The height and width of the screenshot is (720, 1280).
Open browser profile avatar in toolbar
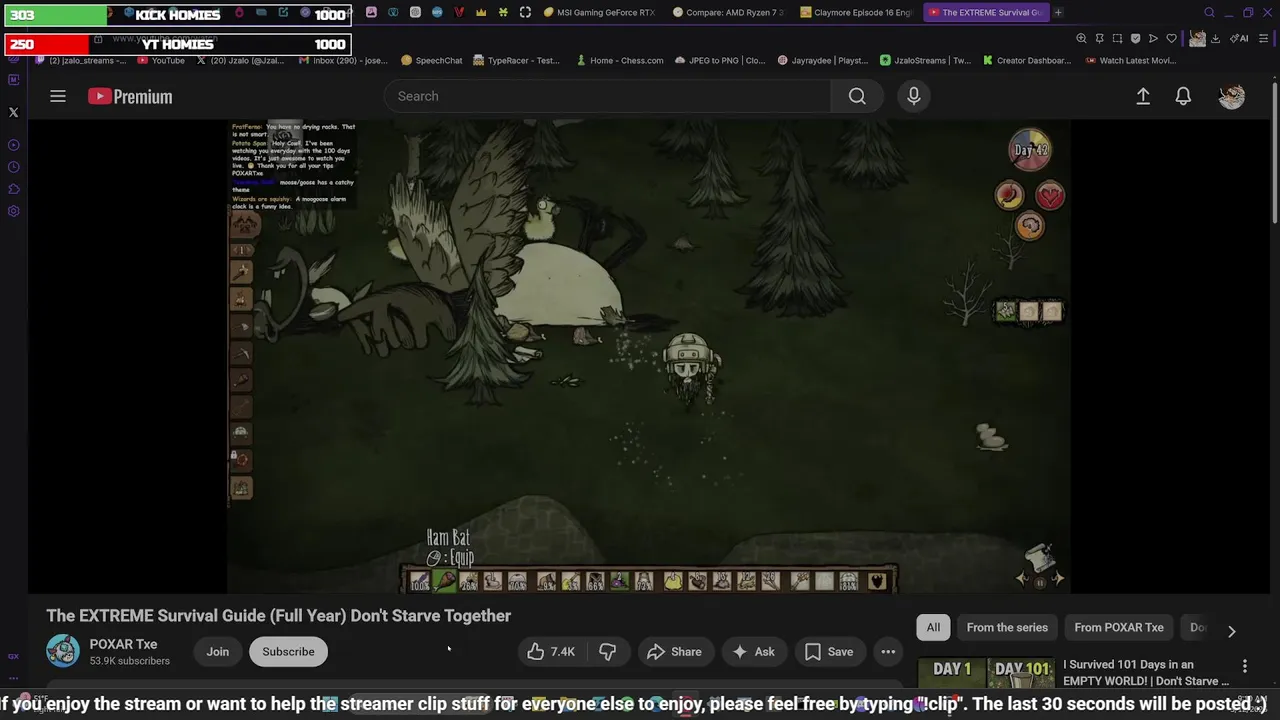(1197, 38)
